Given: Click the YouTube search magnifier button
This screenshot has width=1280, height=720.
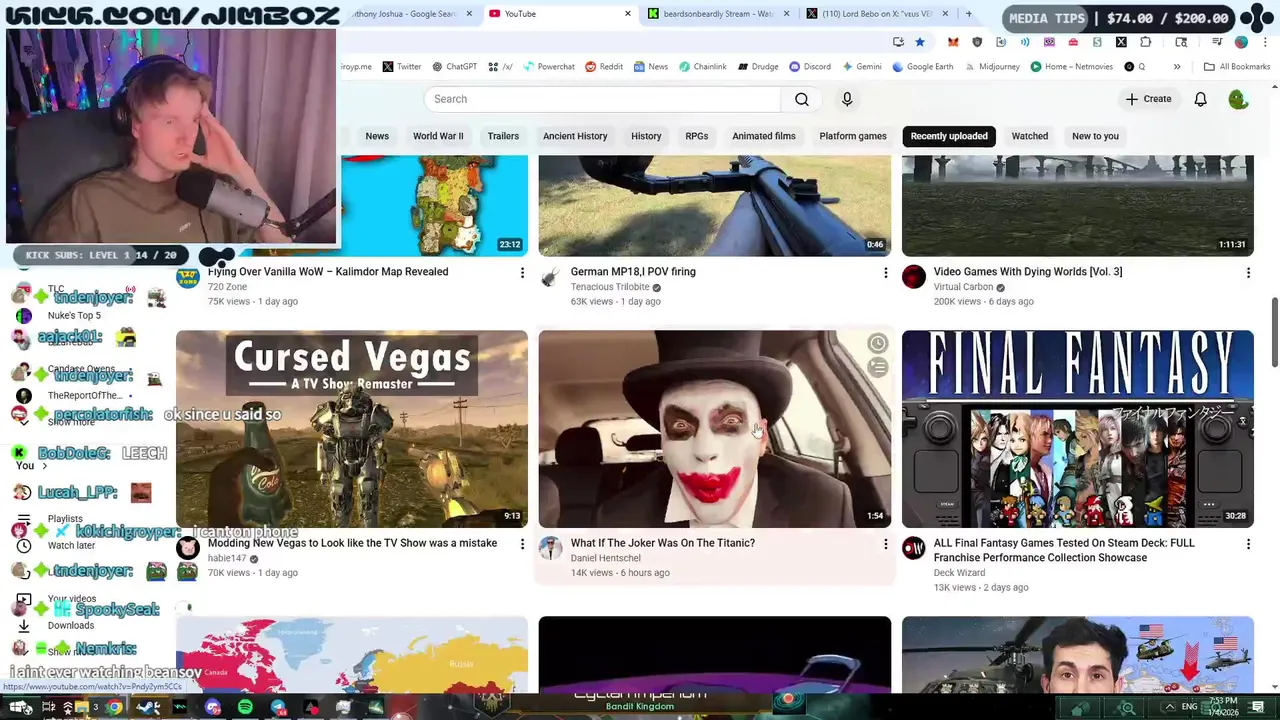Looking at the screenshot, I should coord(802,99).
